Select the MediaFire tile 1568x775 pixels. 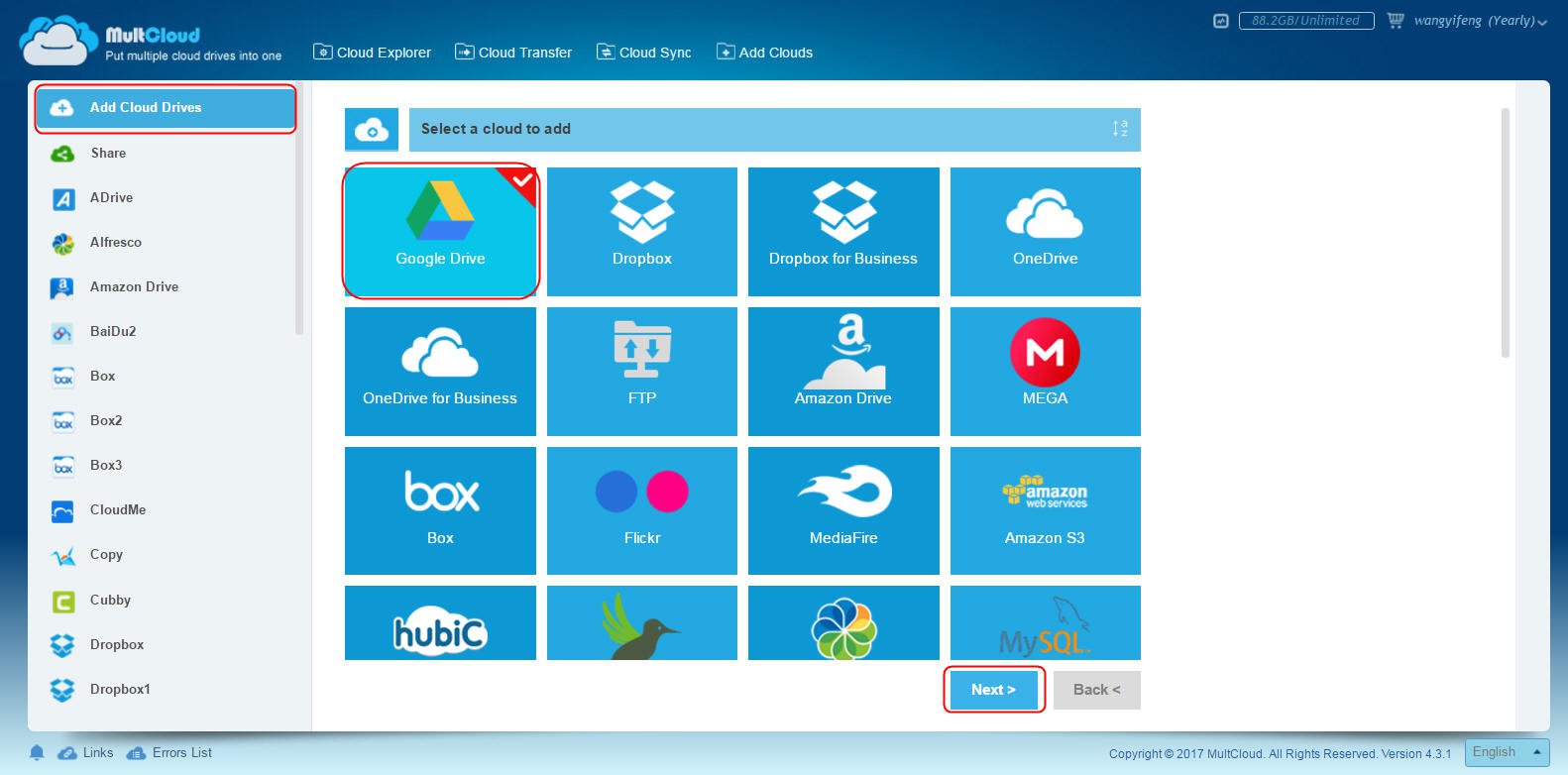(843, 511)
